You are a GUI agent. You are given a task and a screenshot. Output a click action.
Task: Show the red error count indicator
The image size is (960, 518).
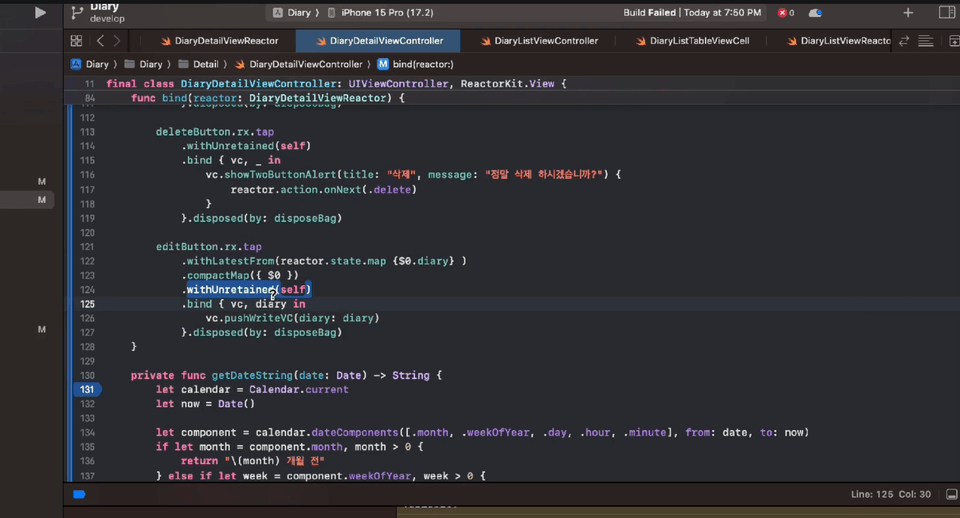pos(786,12)
